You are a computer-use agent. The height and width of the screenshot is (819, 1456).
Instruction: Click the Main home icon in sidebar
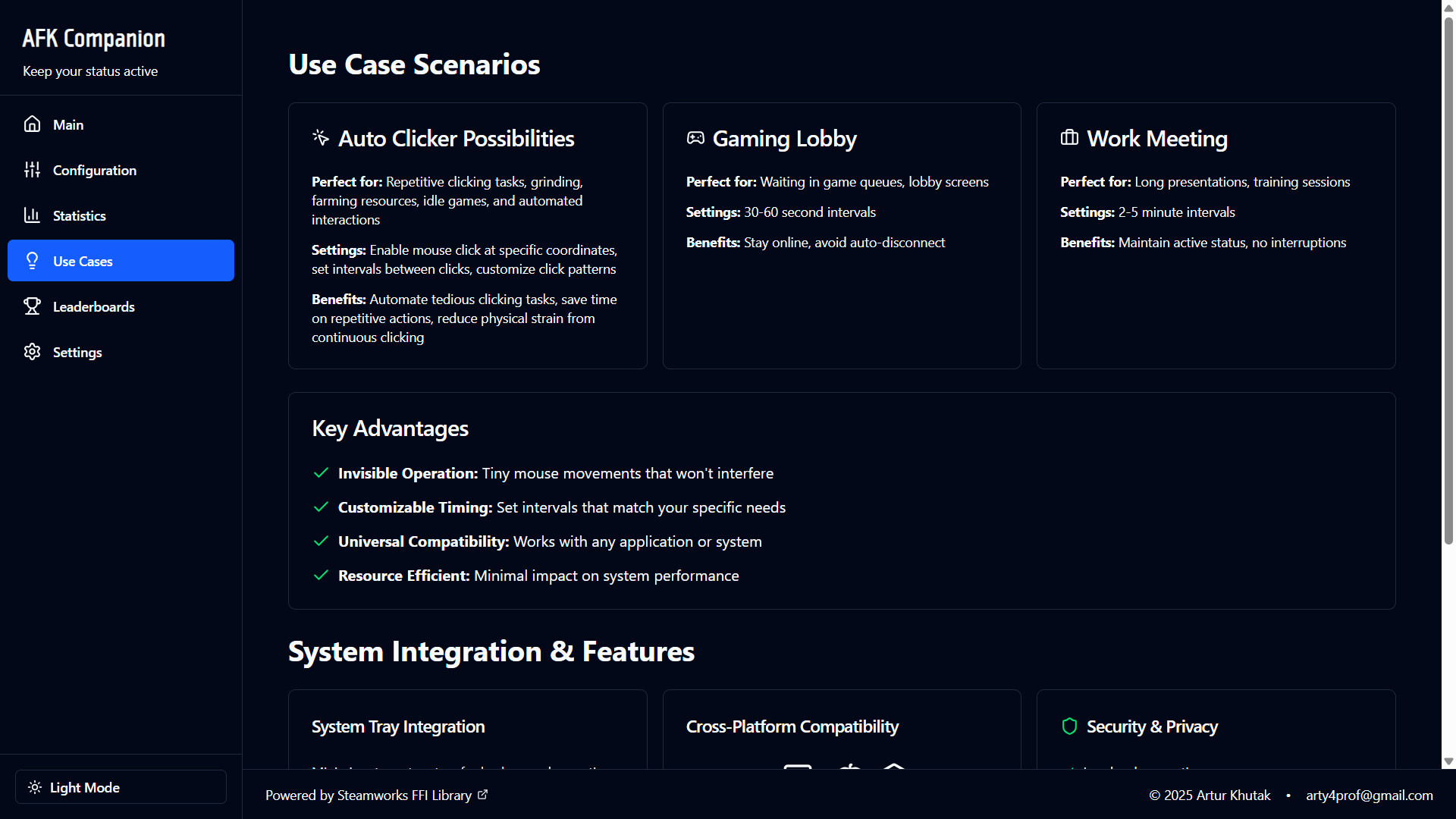point(32,124)
